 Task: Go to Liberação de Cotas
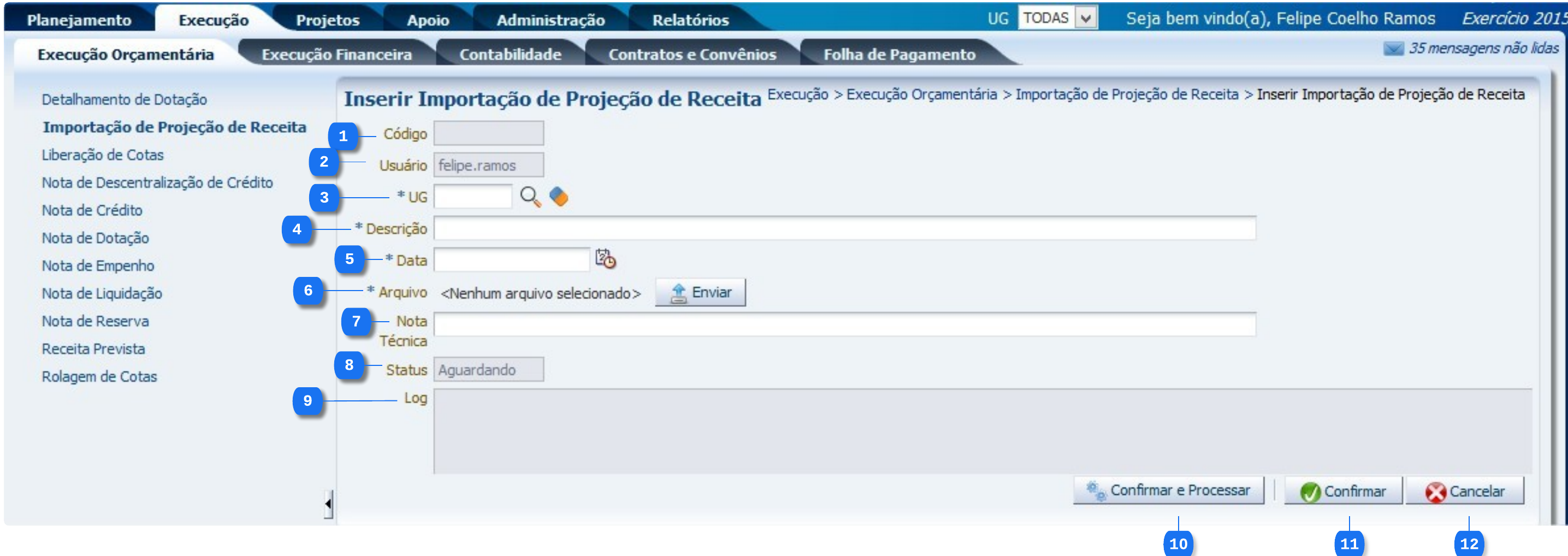coord(102,155)
